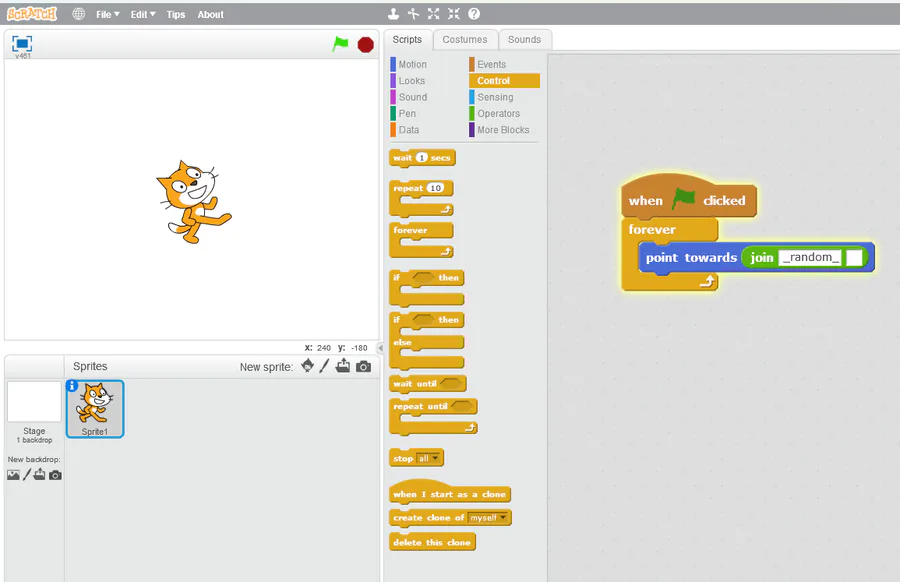Select the Duplicate stamp tool

click(x=393, y=14)
